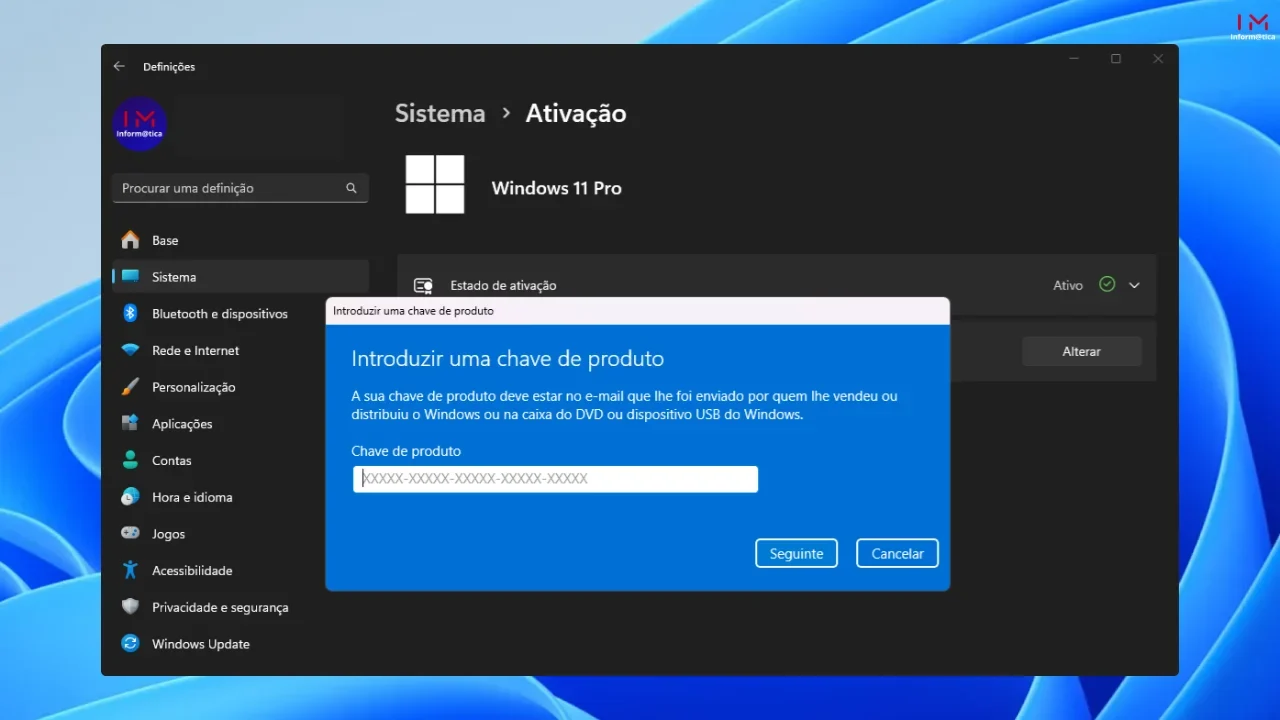Click the Procurar uma definição search box
The height and width of the screenshot is (720, 1280).
[240, 188]
